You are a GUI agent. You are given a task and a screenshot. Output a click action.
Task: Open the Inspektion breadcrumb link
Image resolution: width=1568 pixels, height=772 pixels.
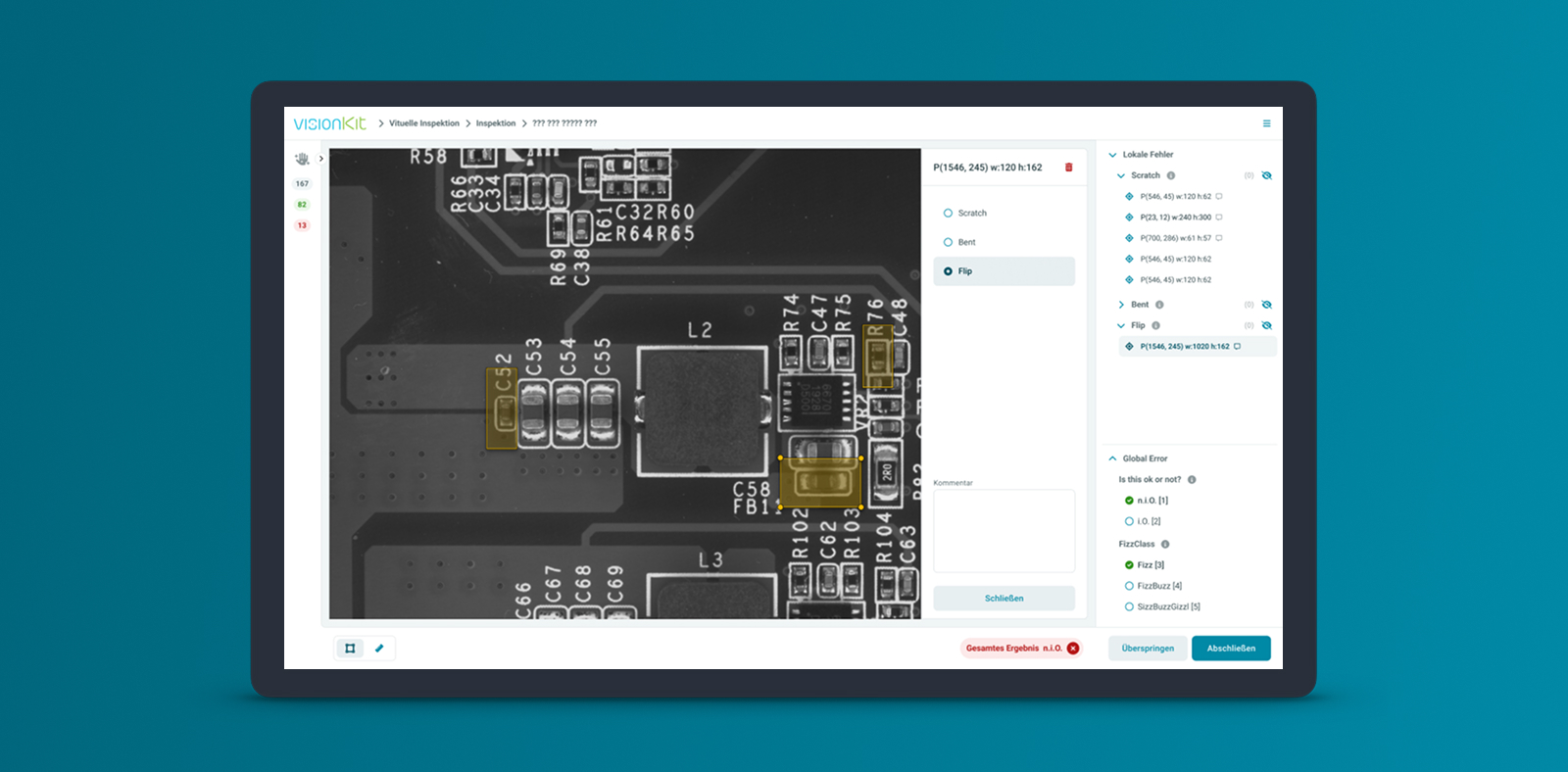tap(495, 123)
